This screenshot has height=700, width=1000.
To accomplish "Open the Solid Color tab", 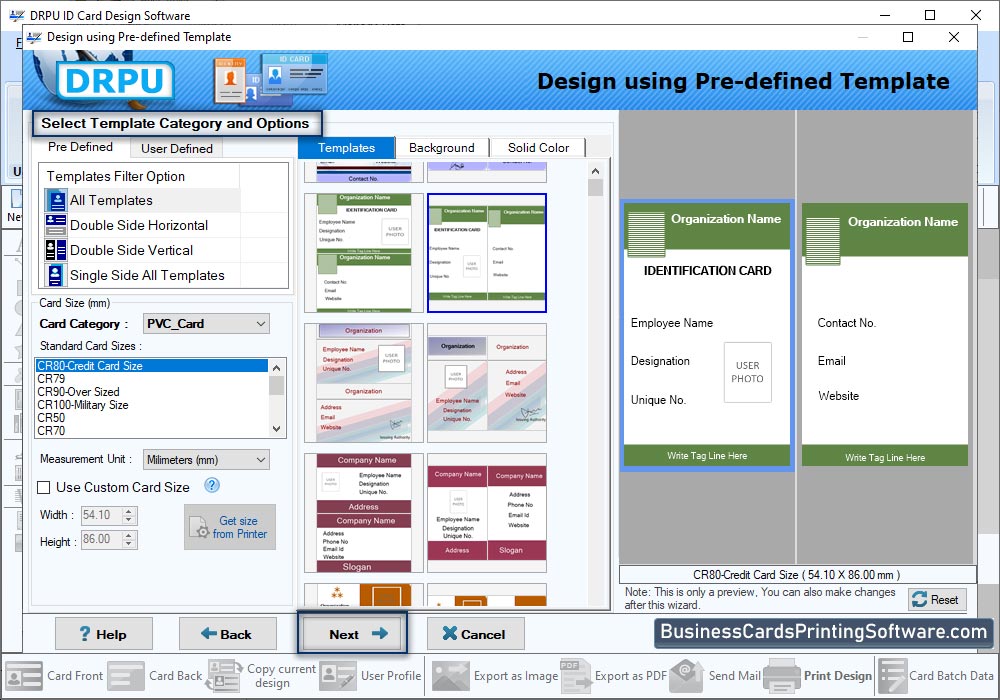I will point(538,148).
